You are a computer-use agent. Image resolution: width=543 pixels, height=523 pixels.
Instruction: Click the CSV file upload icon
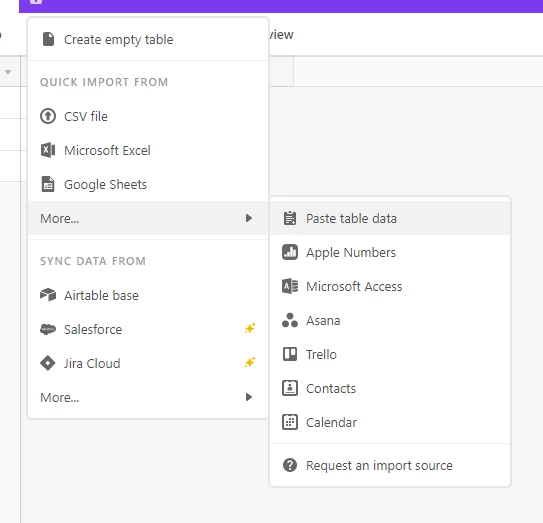pyautogui.click(x=48, y=116)
